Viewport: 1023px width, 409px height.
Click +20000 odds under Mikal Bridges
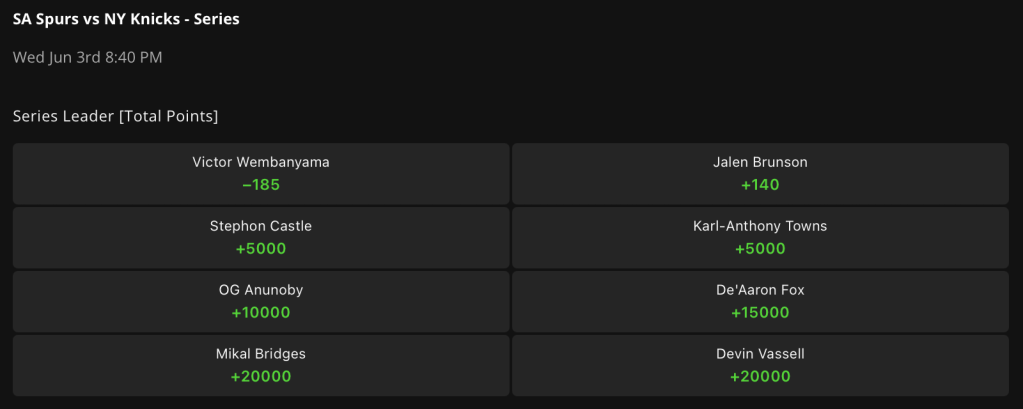[x=261, y=377]
